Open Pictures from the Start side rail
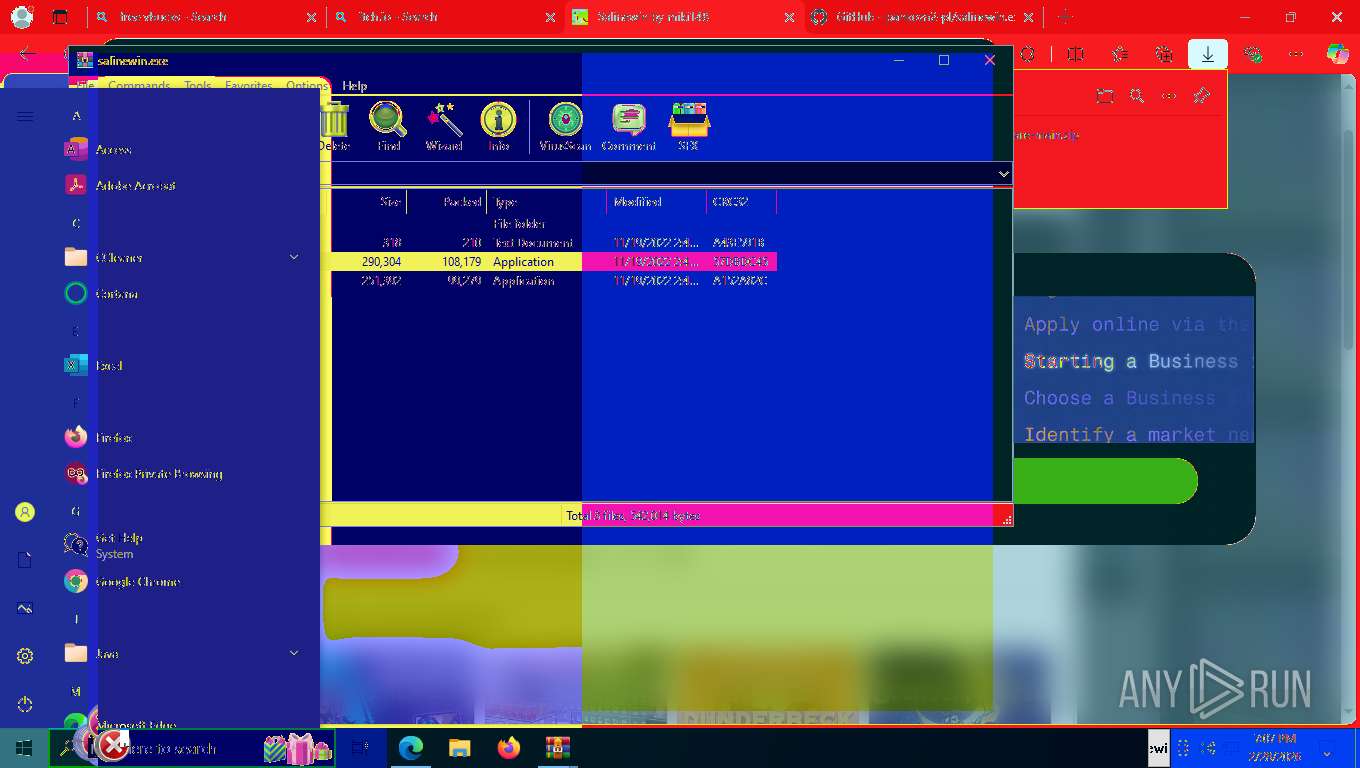1360x768 pixels. tap(25, 608)
